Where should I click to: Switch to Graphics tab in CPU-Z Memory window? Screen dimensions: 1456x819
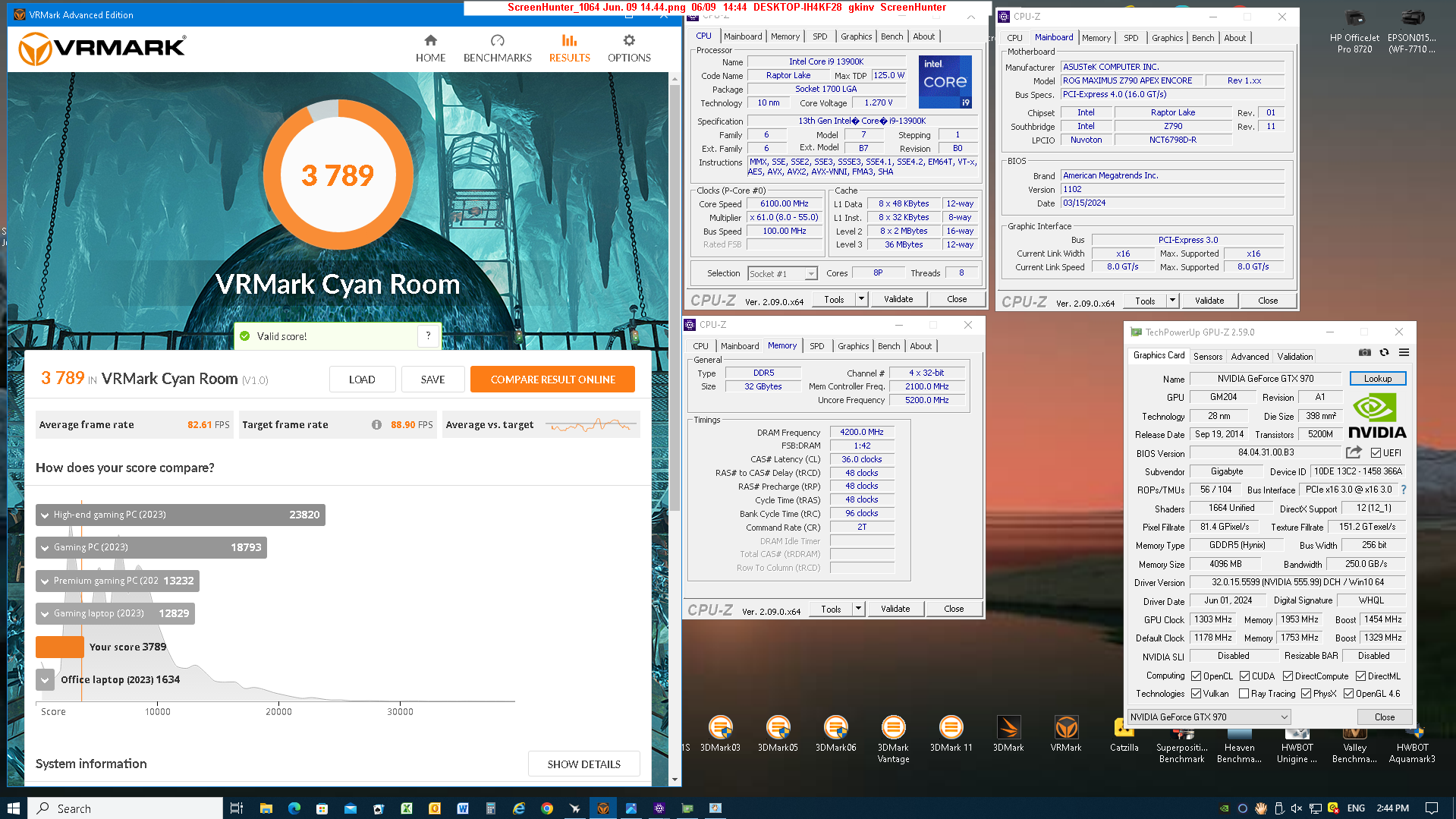[x=854, y=346]
